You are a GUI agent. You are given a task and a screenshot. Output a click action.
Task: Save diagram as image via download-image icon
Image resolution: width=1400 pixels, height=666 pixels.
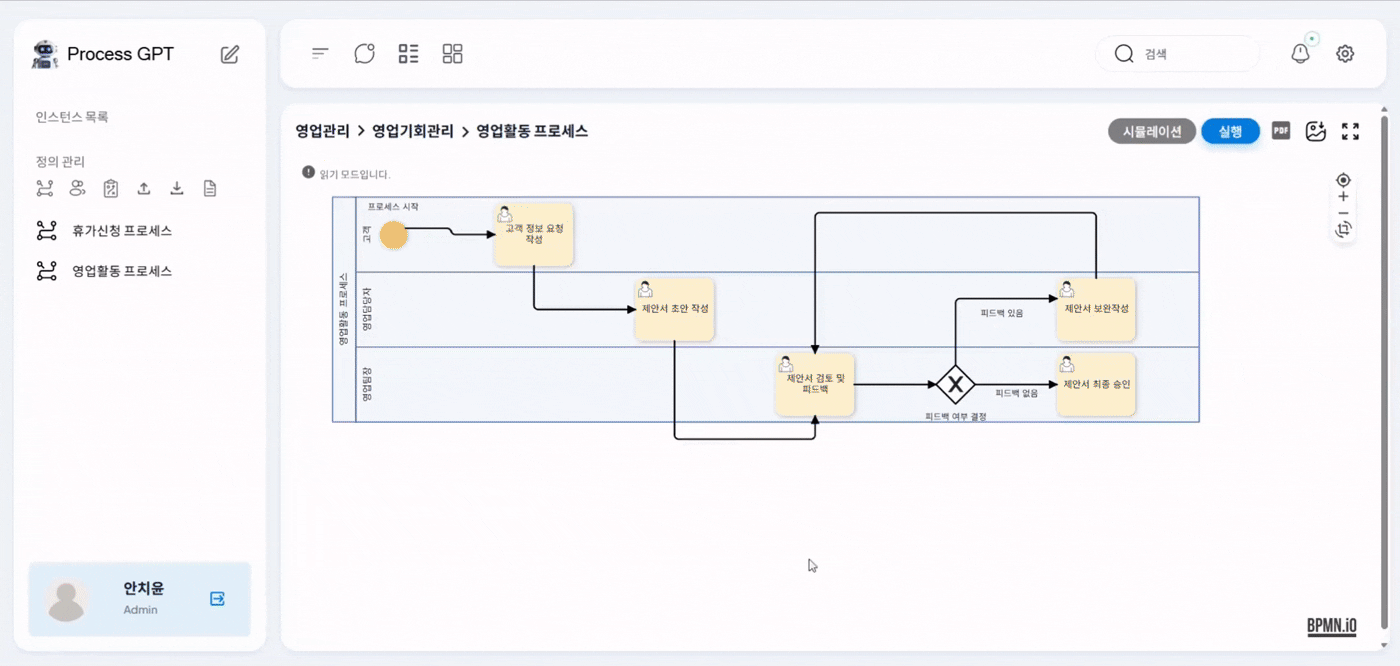[x=1316, y=131]
